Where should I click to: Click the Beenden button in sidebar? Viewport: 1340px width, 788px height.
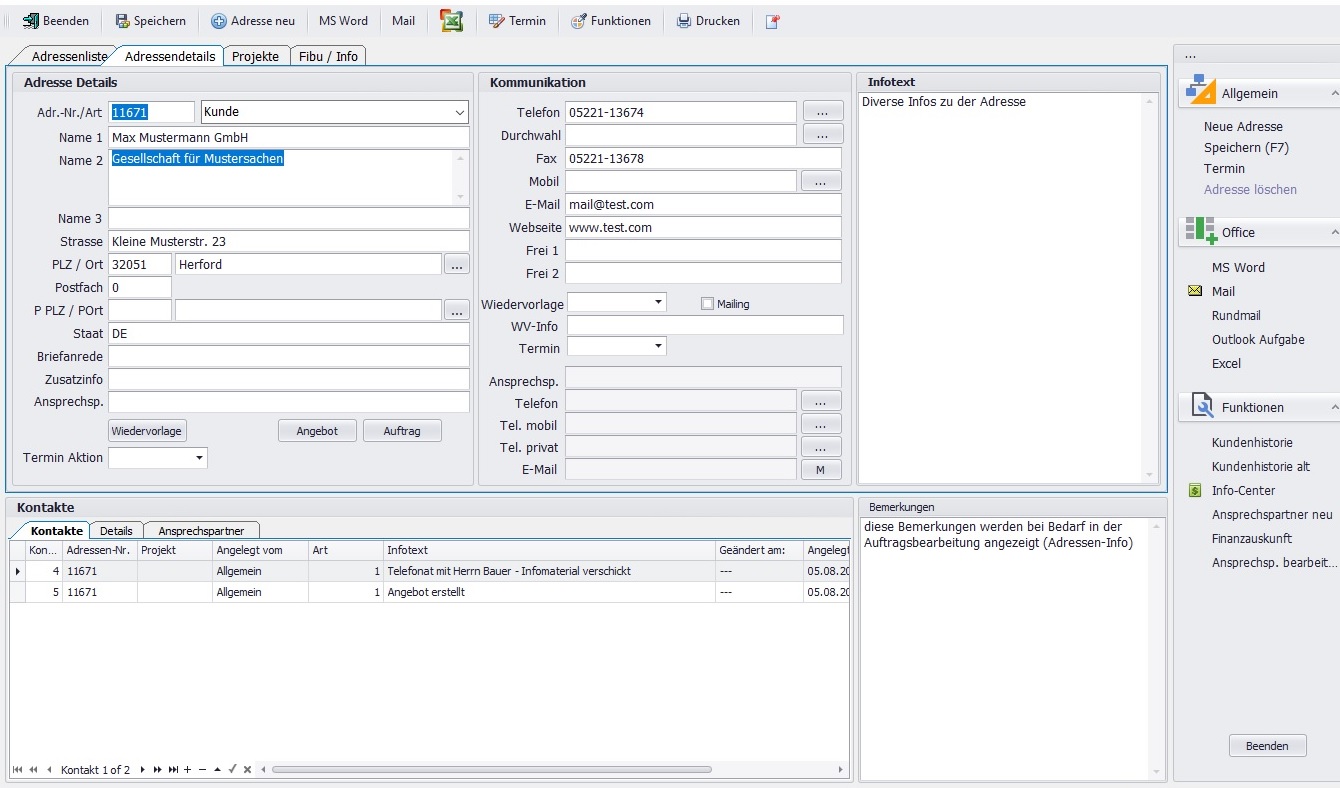(1267, 746)
